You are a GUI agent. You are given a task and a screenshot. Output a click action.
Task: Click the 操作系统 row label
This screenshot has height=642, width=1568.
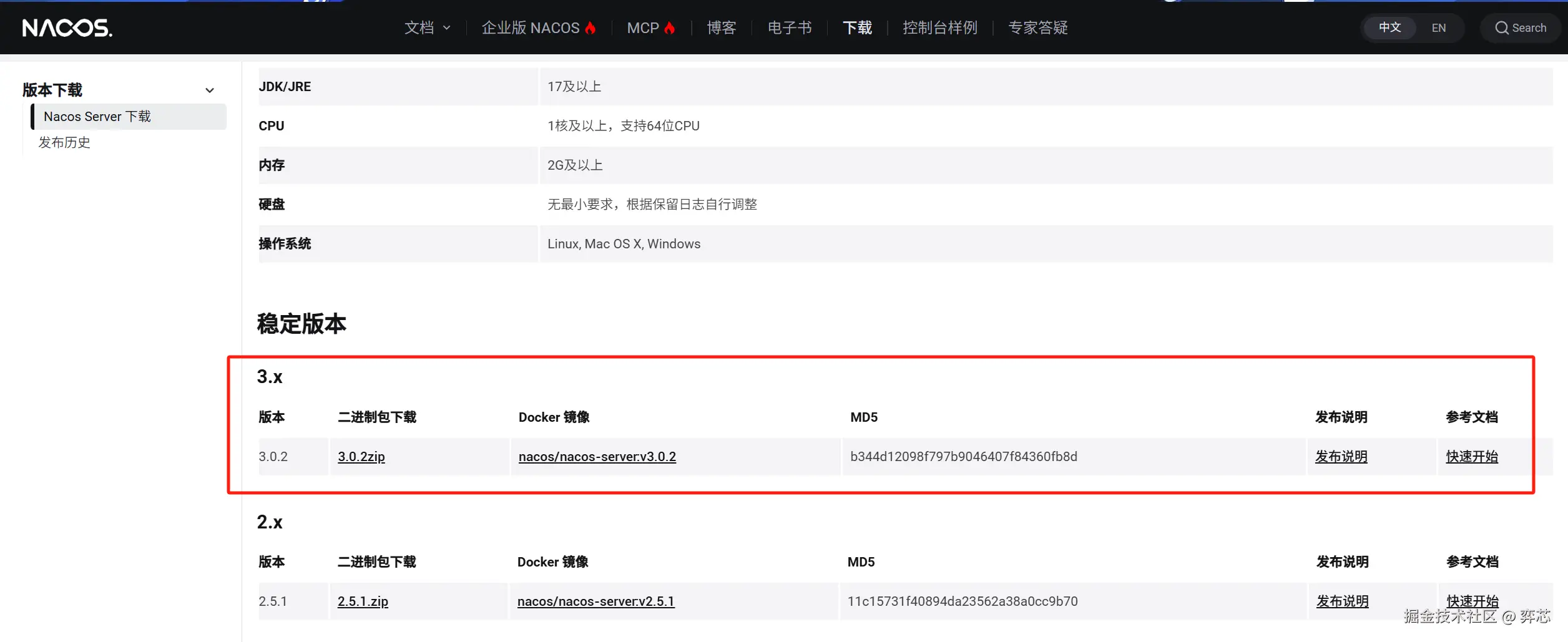[285, 244]
